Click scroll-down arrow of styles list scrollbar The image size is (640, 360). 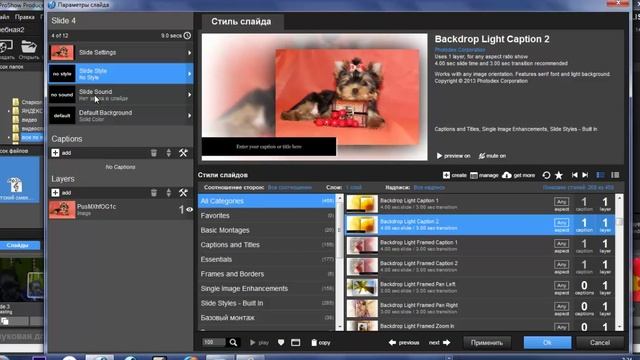click(x=620, y=327)
